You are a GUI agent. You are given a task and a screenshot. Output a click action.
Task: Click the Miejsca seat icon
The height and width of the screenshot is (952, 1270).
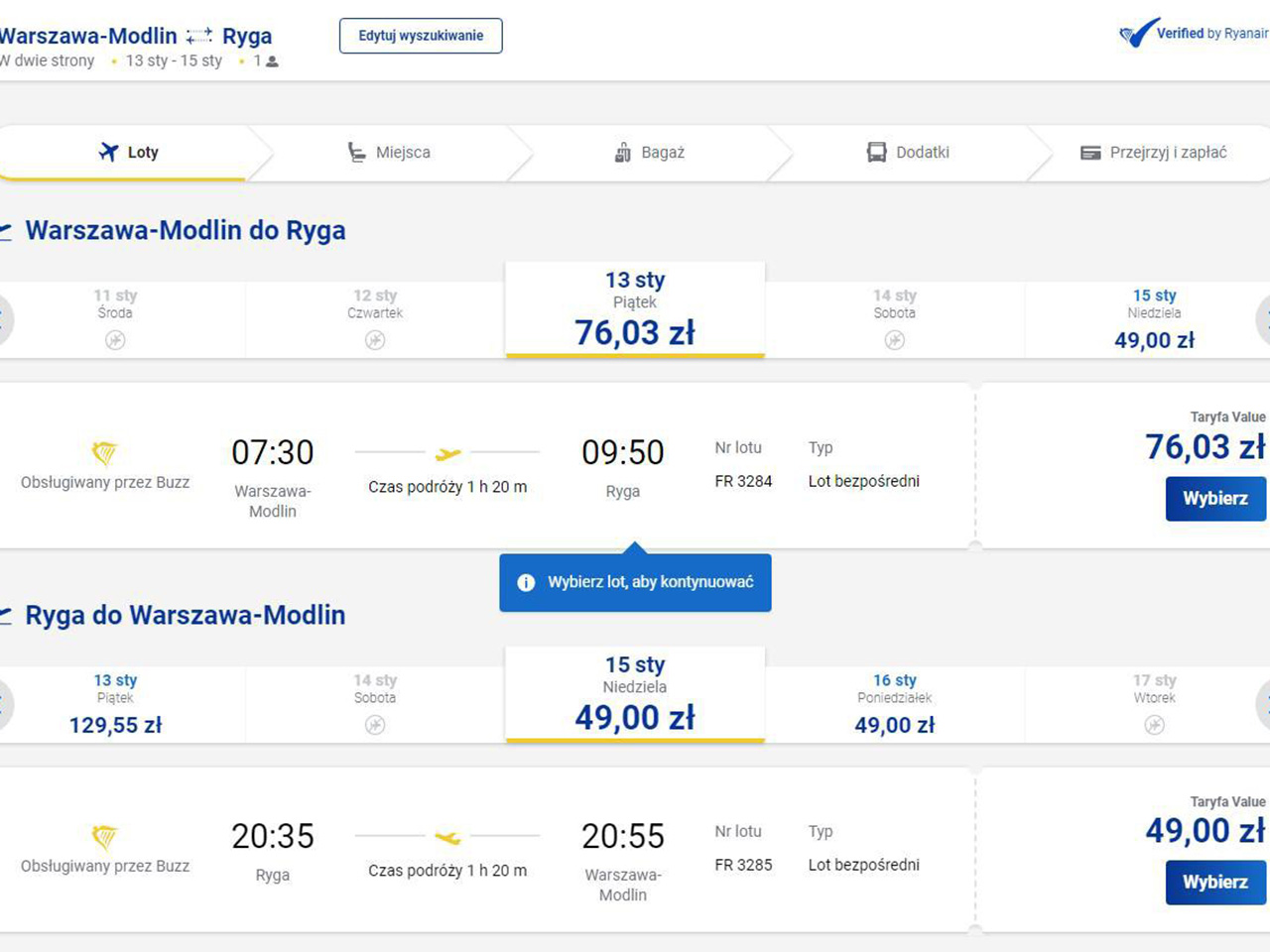point(356,152)
